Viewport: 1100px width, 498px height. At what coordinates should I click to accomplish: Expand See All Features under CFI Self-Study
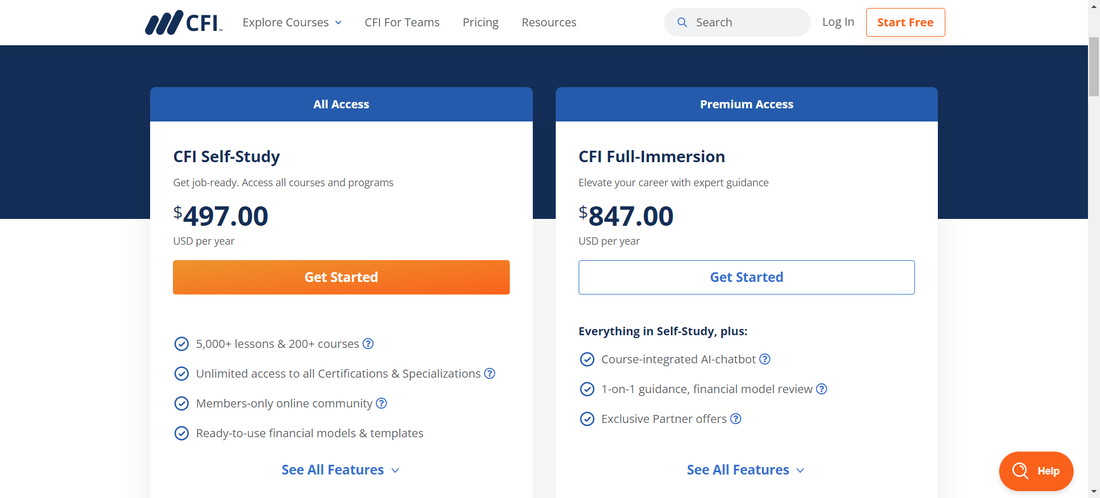[340, 469]
